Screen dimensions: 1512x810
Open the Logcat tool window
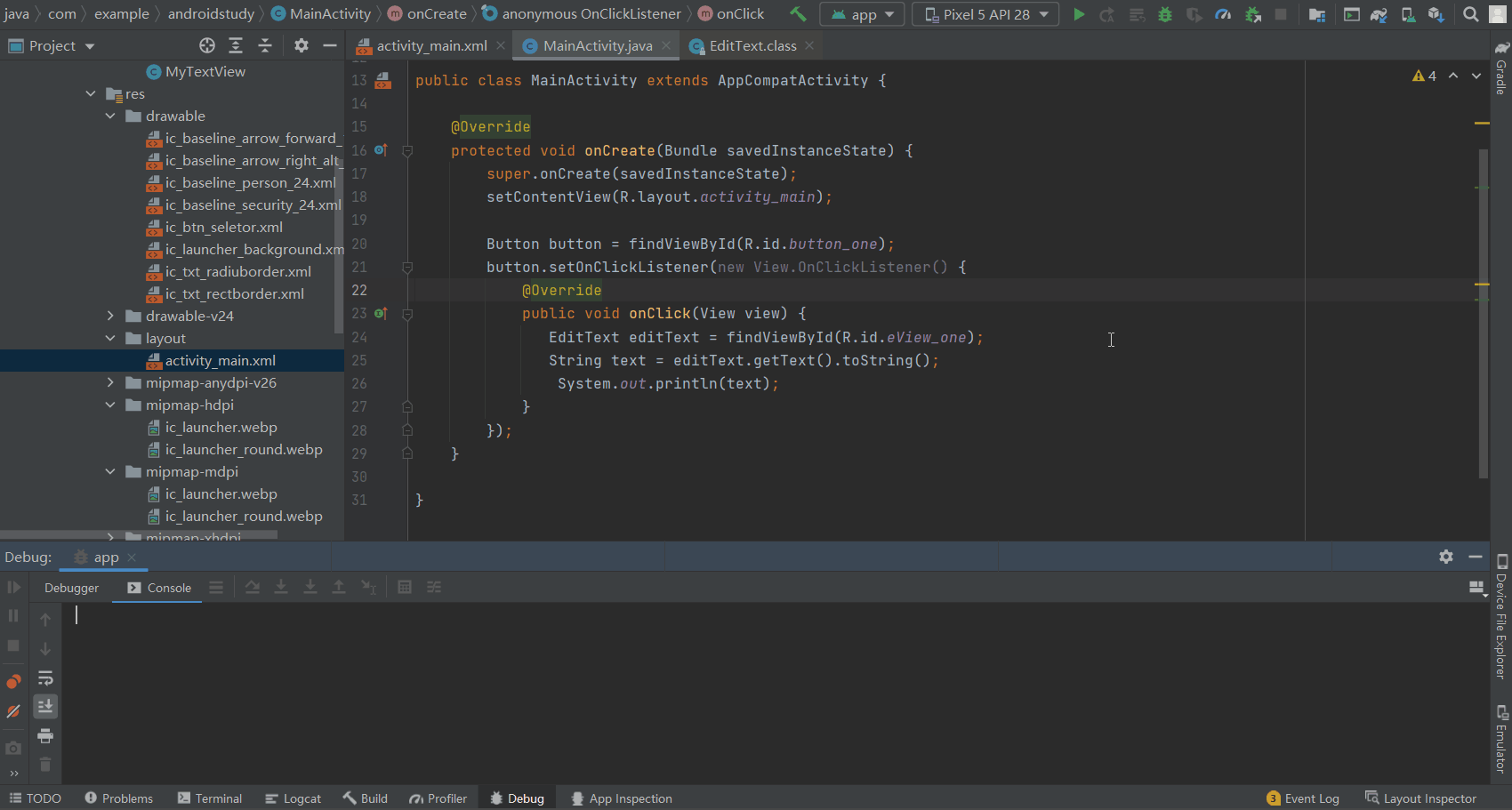(x=293, y=798)
